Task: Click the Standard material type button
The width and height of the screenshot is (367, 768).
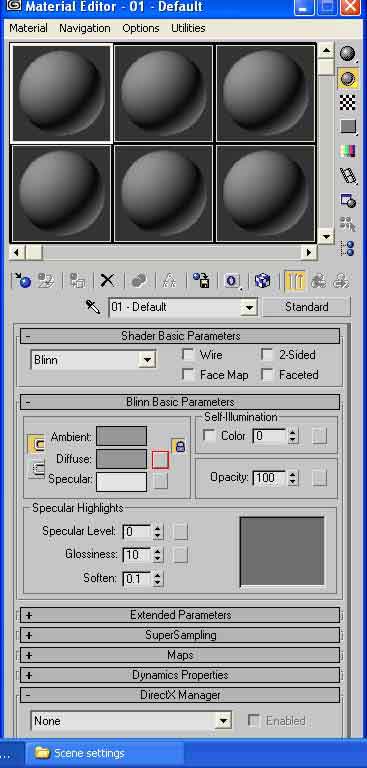Action: click(307, 307)
